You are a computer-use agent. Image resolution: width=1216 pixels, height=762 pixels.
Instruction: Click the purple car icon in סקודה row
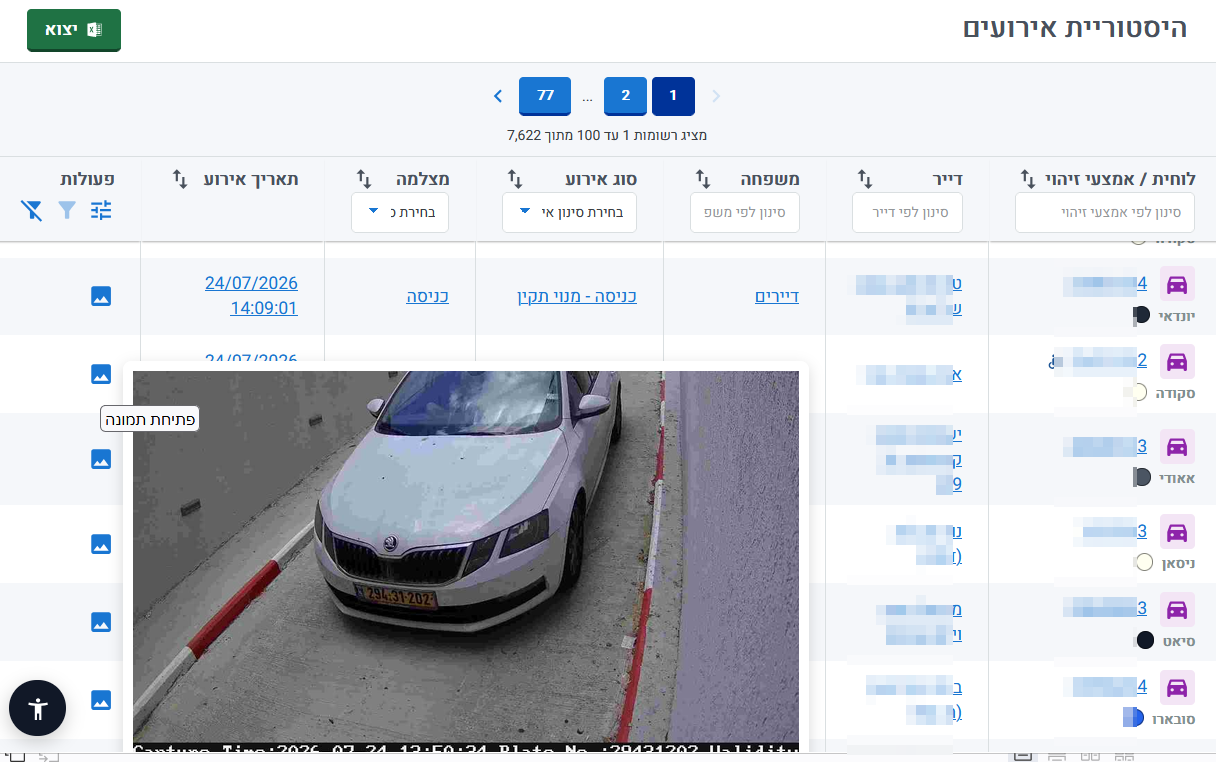click(1177, 361)
